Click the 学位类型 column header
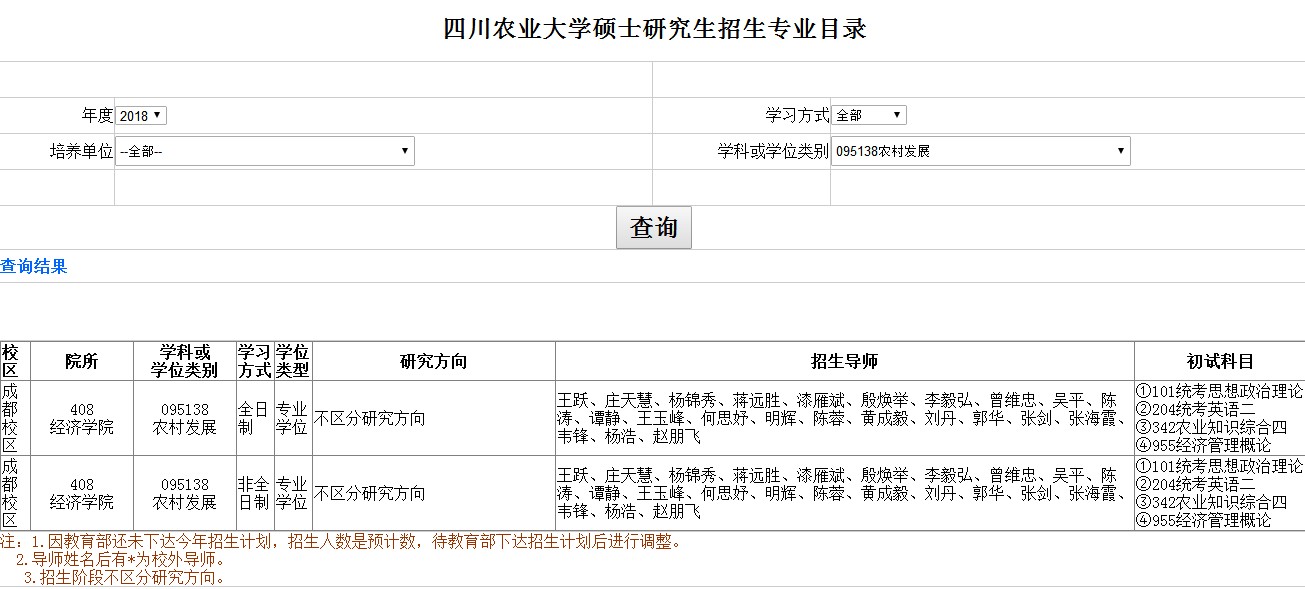 (293, 361)
